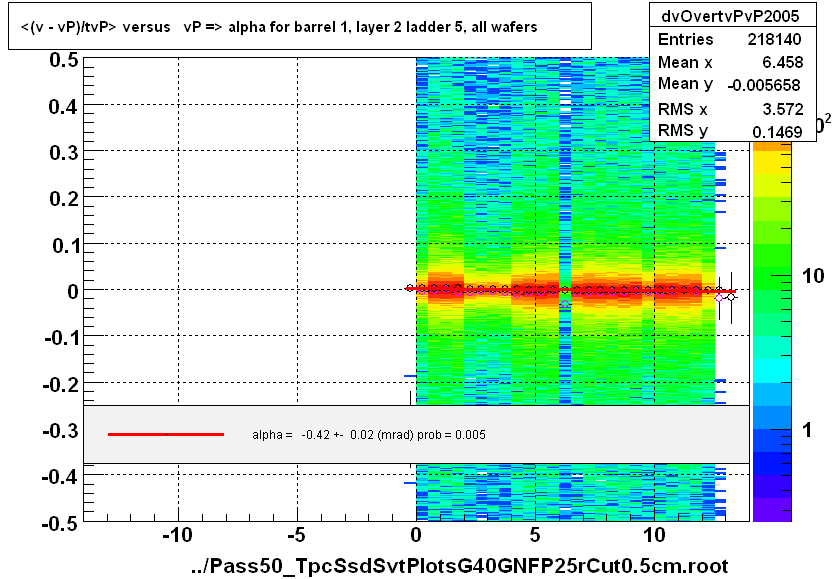
Task: Click the y-axis label -0.5
Action: 61,524
